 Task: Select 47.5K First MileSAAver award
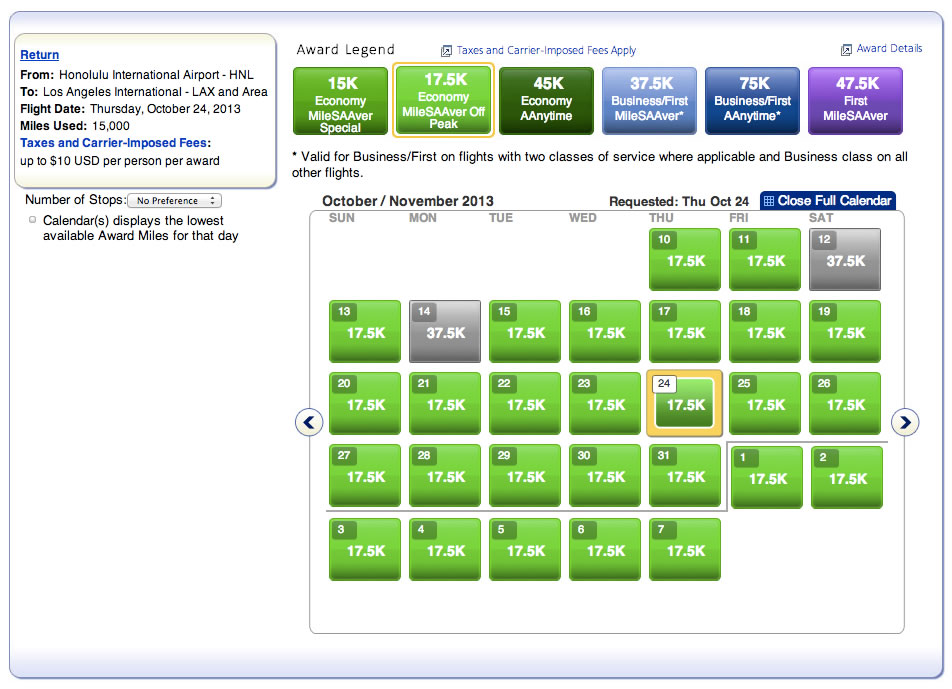click(855, 101)
